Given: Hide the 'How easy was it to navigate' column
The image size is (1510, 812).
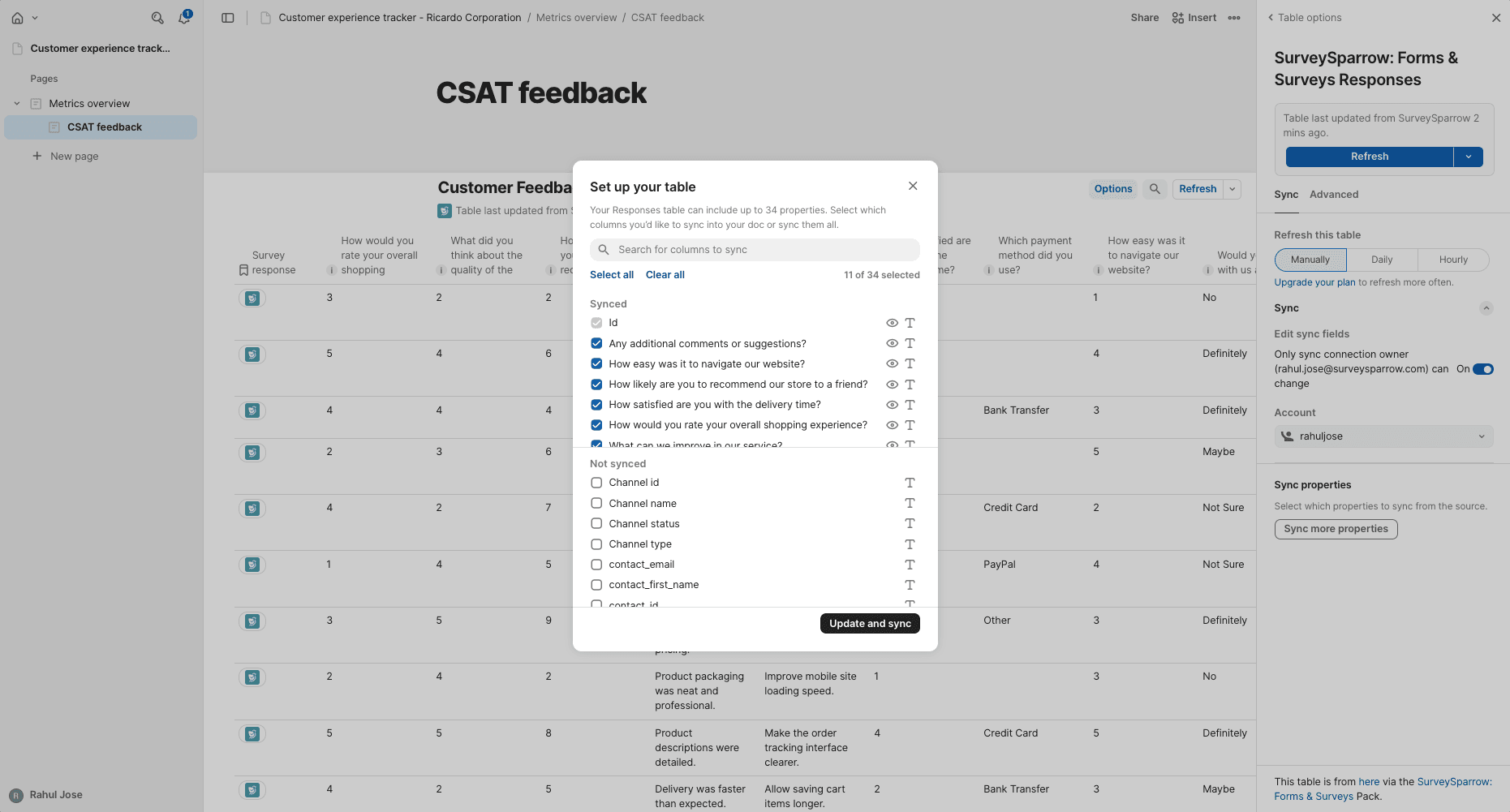Looking at the screenshot, I should point(892,364).
